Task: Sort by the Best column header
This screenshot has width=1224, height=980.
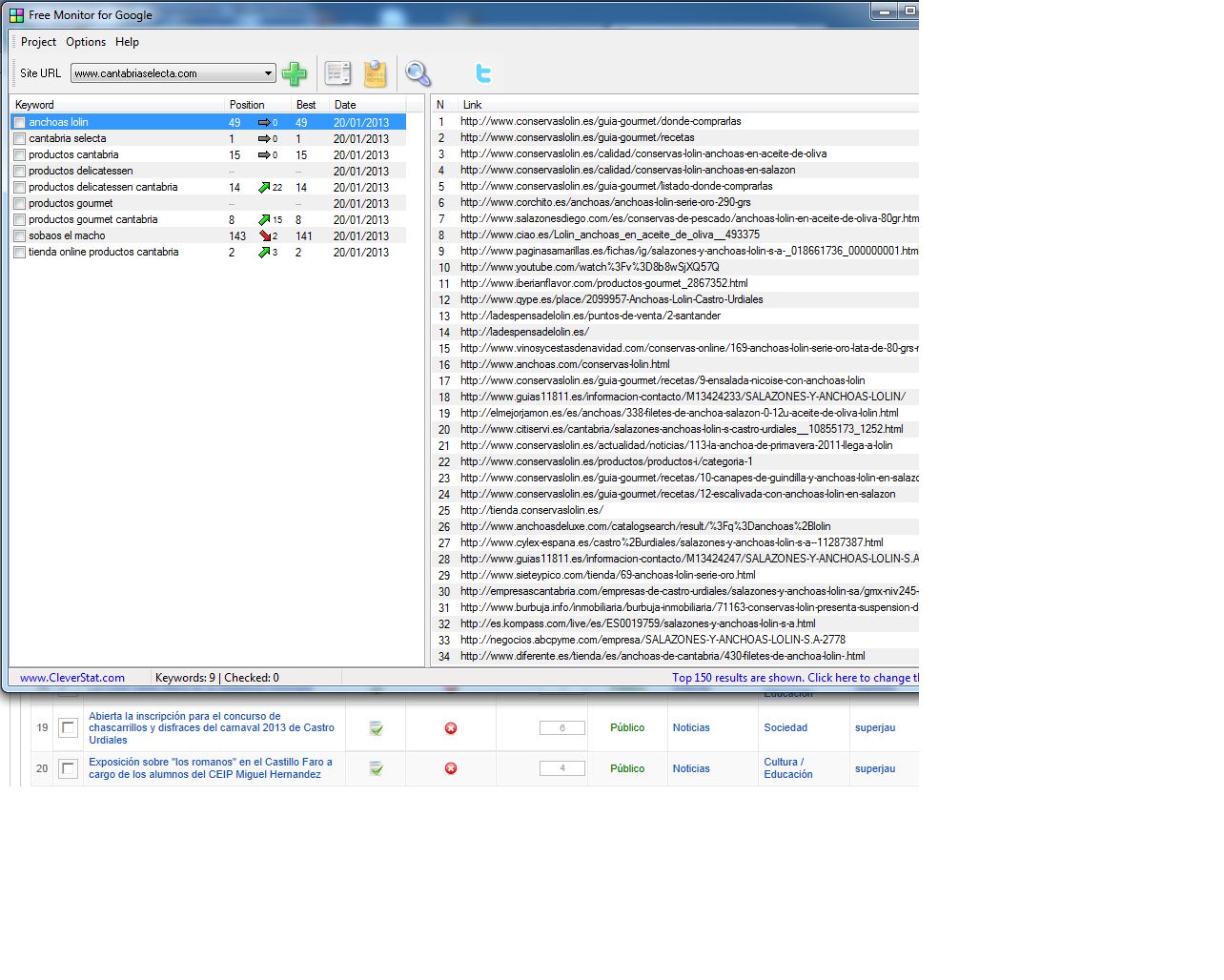Action: 310,105
